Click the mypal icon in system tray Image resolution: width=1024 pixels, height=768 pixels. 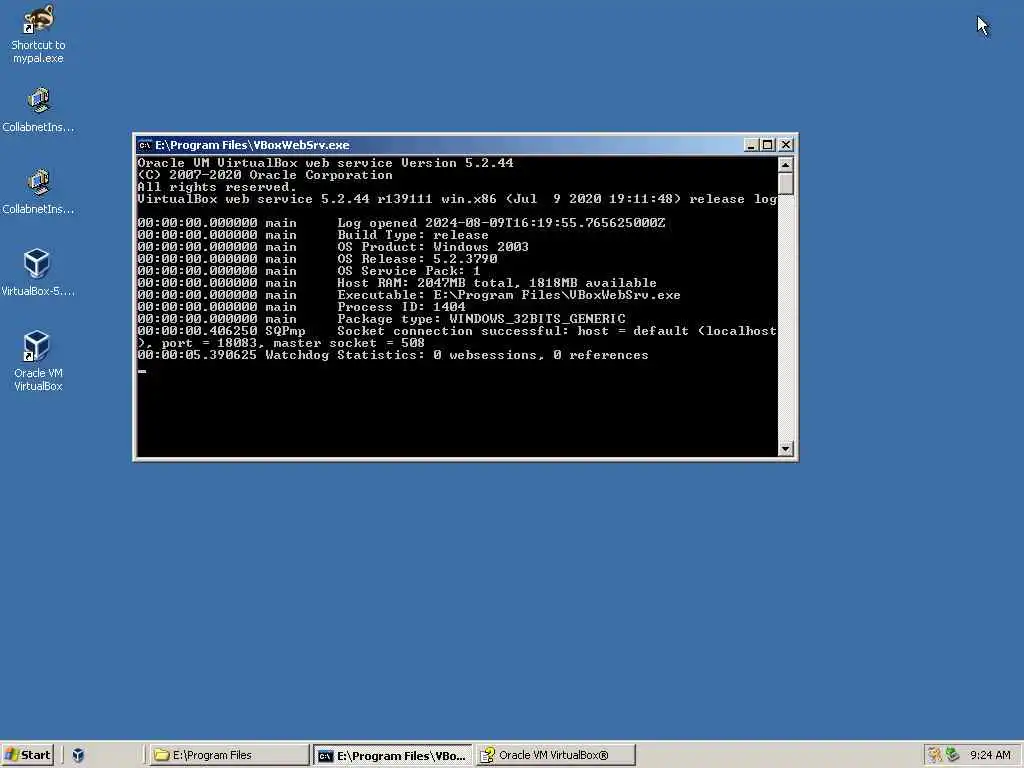pyautogui.click(x=935, y=755)
